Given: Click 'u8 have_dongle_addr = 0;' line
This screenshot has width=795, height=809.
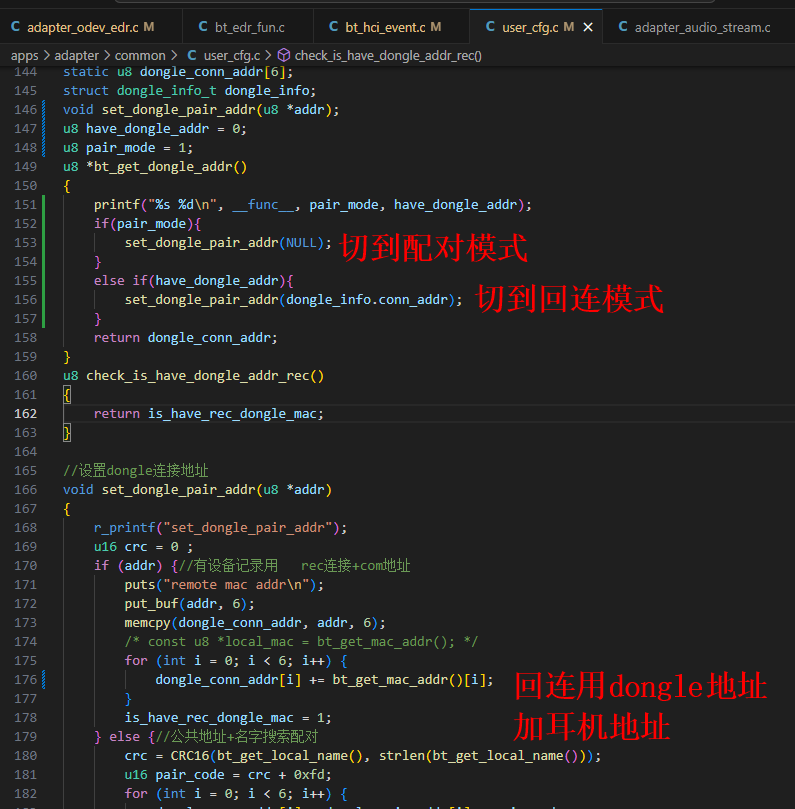Looking at the screenshot, I should pyautogui.click(x=155, y=129).
